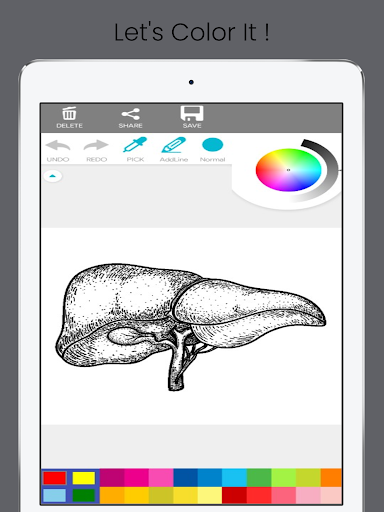This screenshot has height=512, width=384.
Task: Select the hot pink magenta swatch
Action: [x=136, y=478]
